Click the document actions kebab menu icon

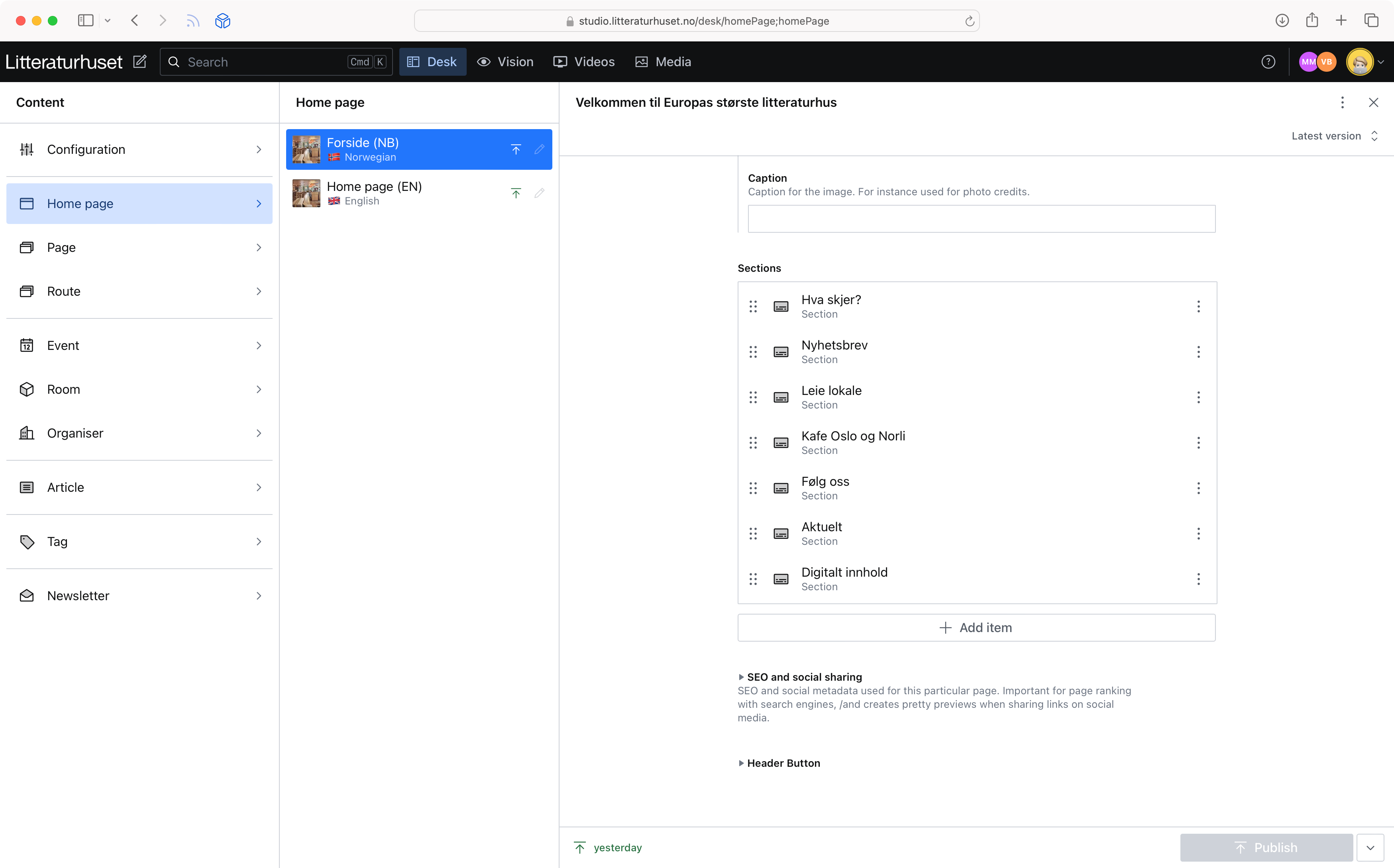pos(1342,102)
